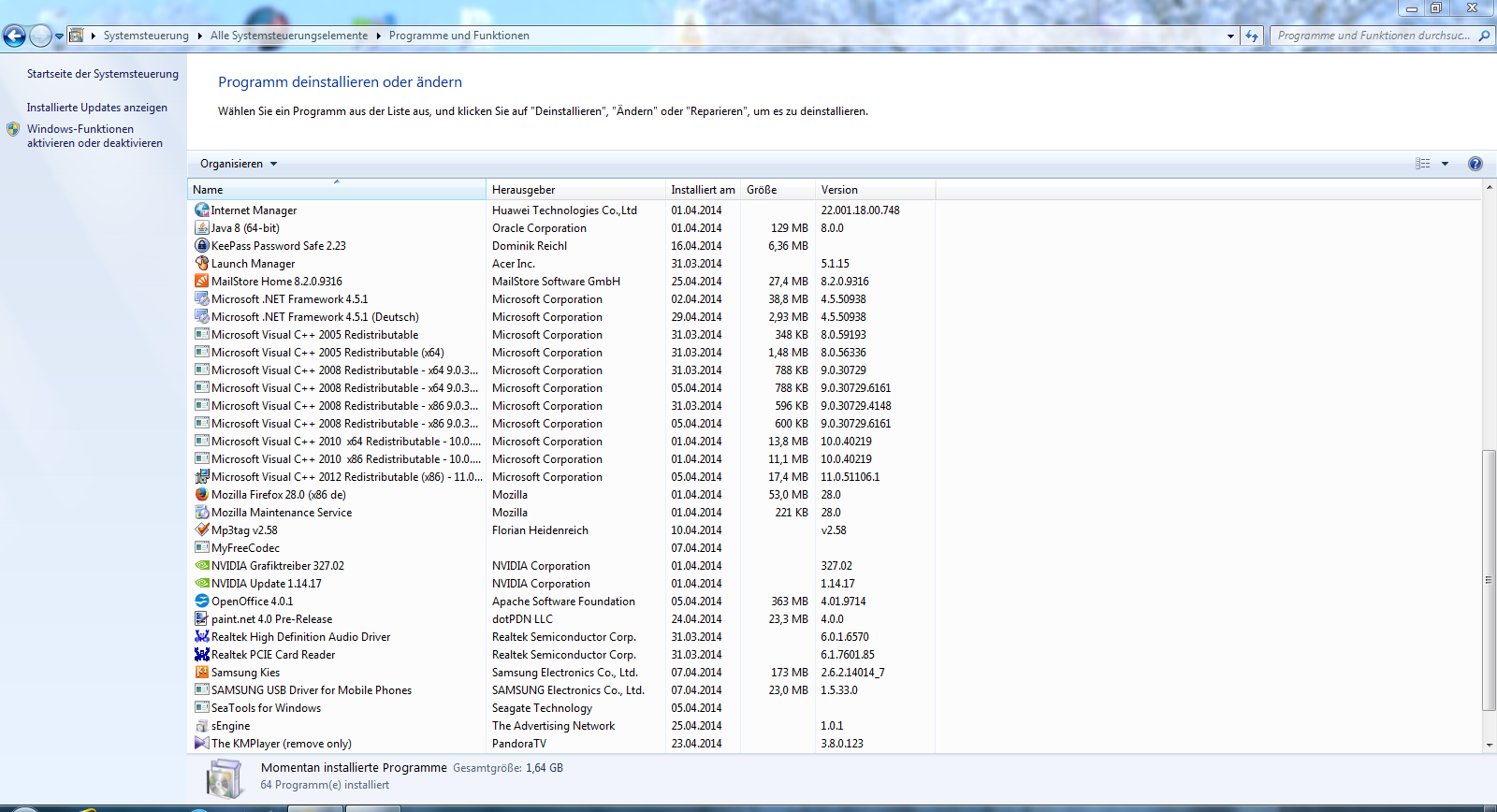The image size is (1497, 812).
Task: Click the Alle Systemsteuerungselemente breadcrumb
Action: [289, 36]
